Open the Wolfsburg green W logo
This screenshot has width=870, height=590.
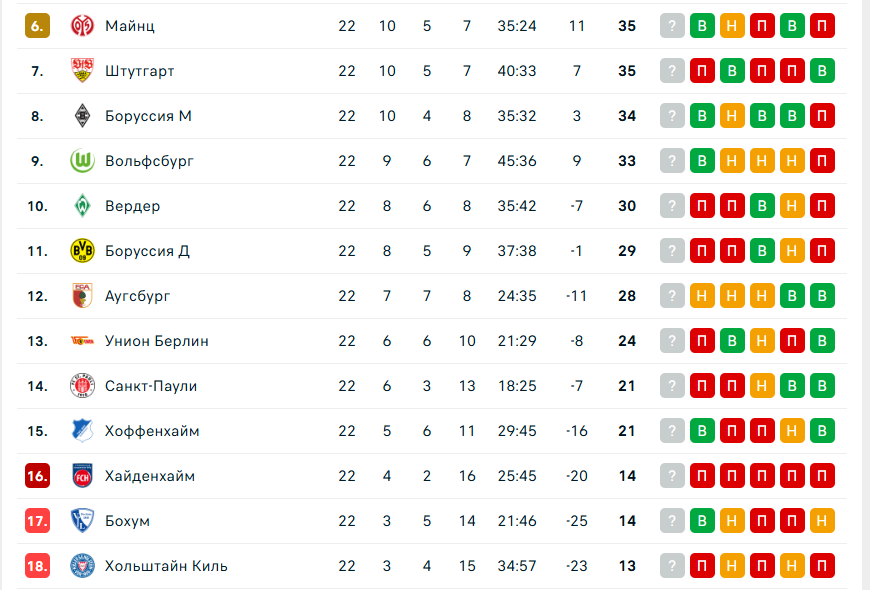tap(82, 160)
